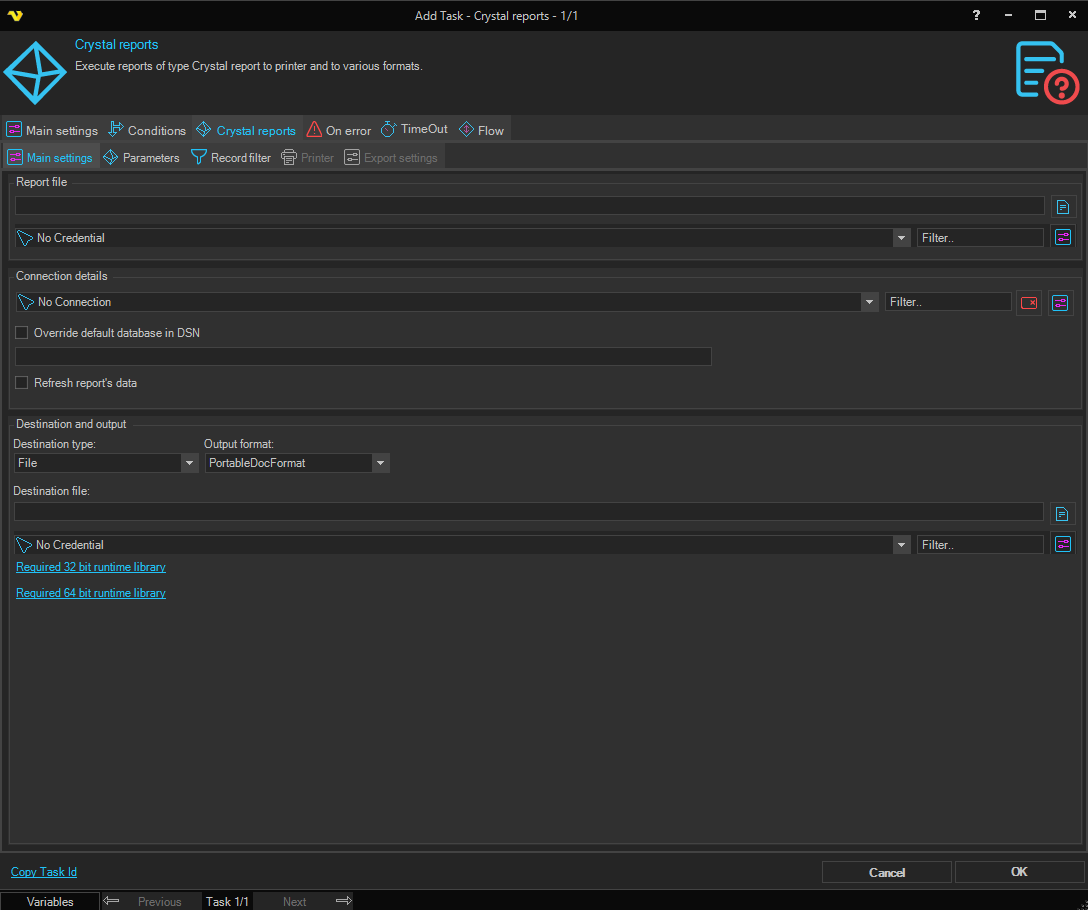Click the Destination file input field
The image size is (1088, 910).
(528, 512)
